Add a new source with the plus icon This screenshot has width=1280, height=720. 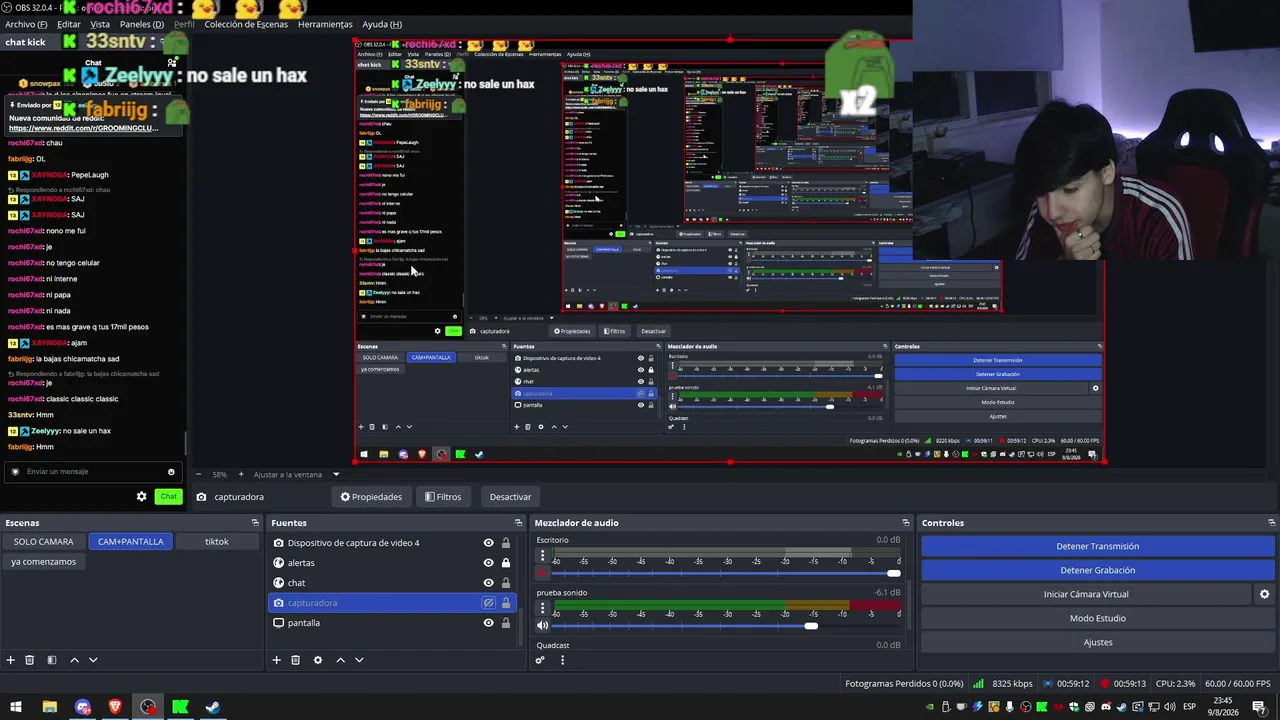click(277, 660)
